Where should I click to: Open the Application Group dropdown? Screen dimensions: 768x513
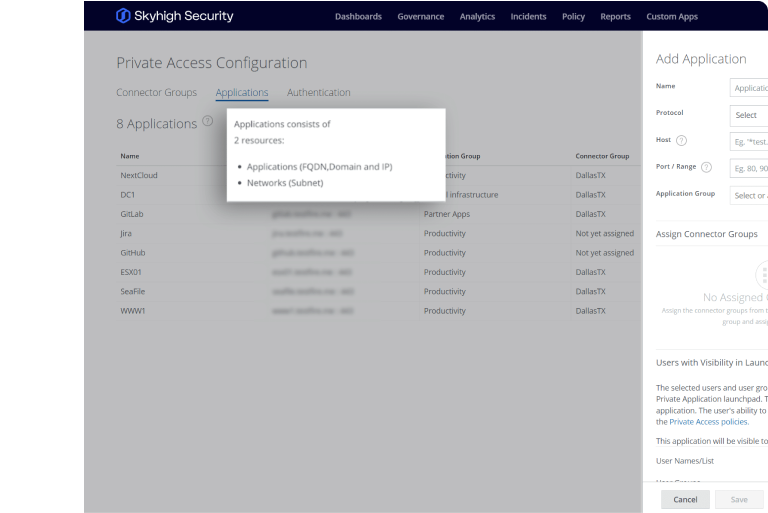[748, 195]
